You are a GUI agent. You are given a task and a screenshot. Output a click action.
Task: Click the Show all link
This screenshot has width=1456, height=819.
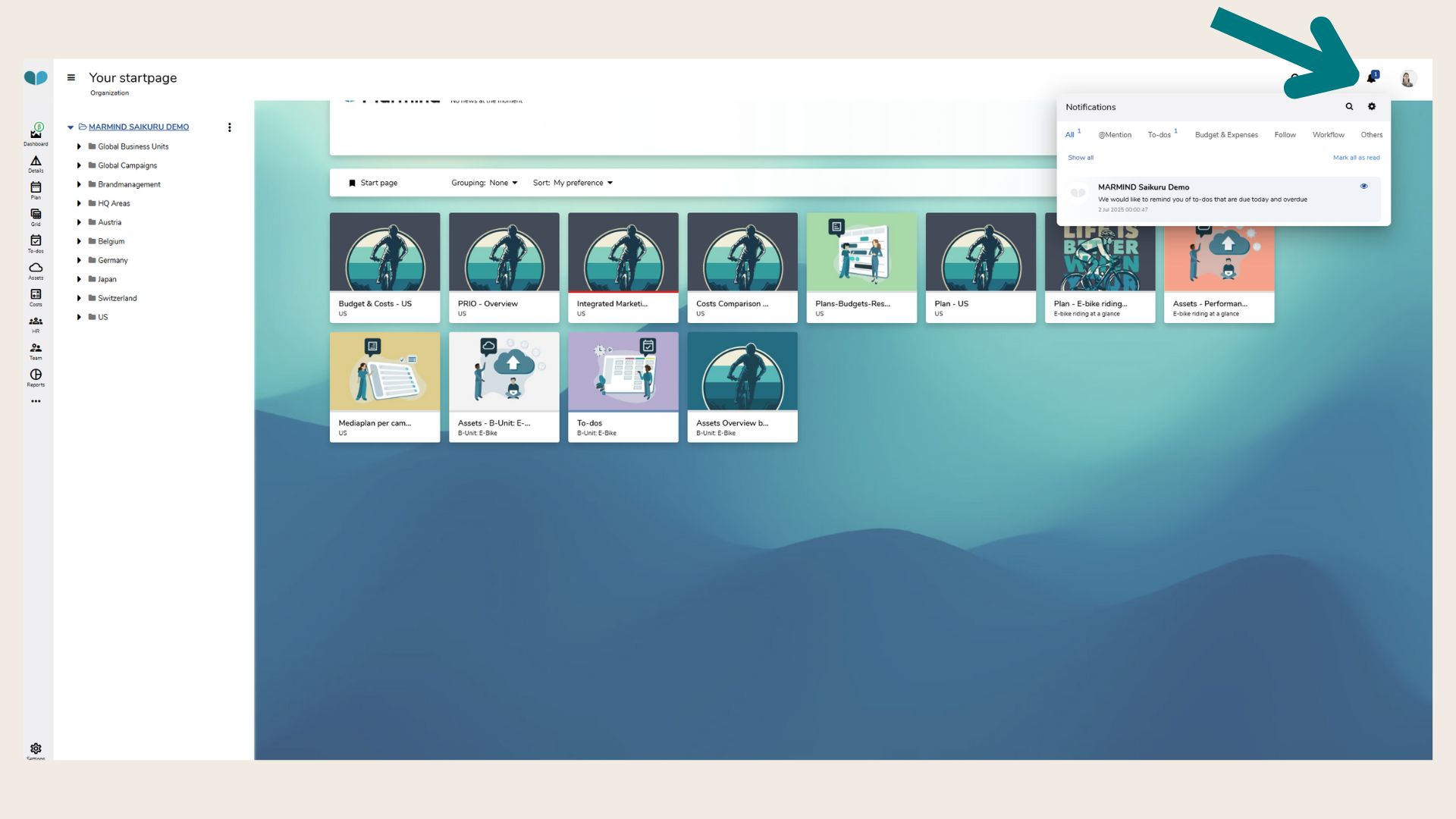click(1081, 158)
